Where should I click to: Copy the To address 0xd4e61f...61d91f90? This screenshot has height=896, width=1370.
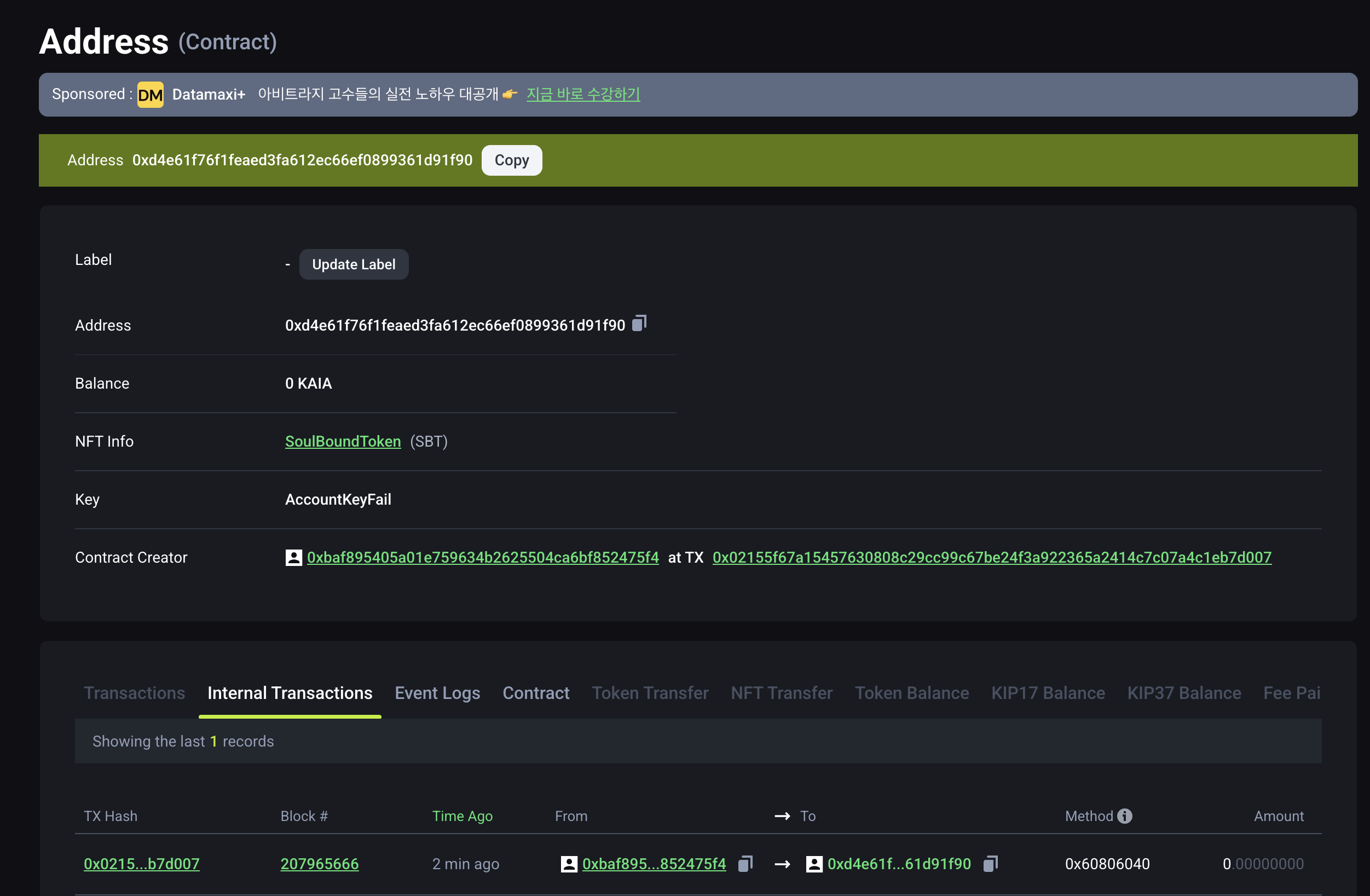point(990,863)
